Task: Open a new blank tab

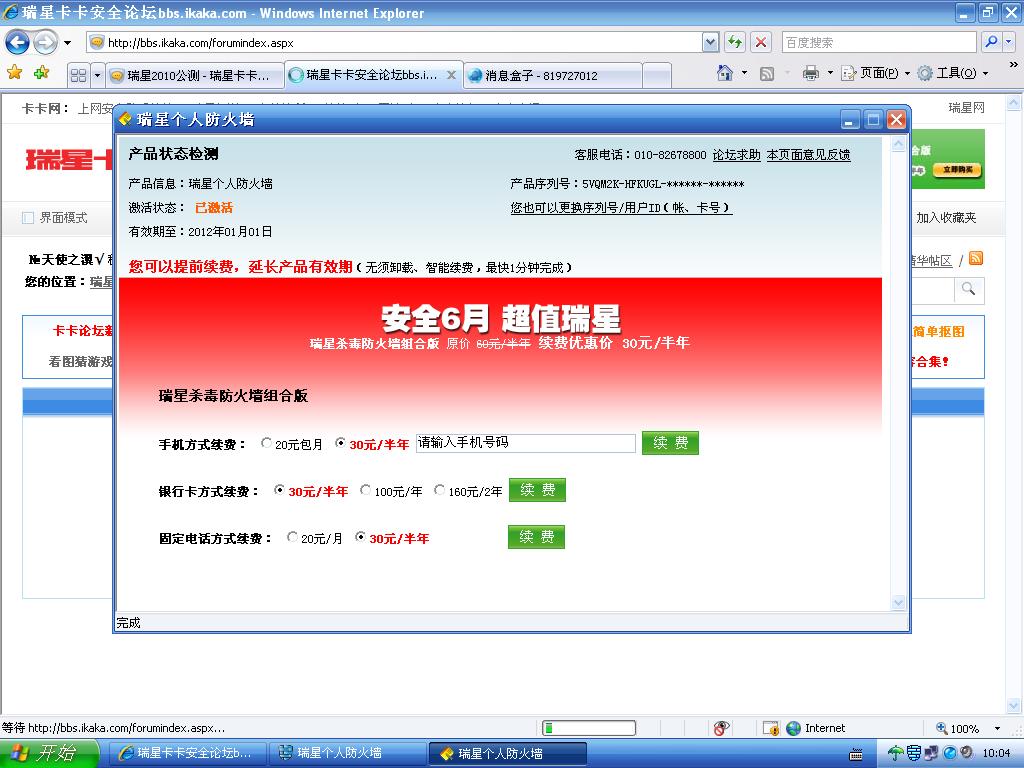Action: pos(657,75)
